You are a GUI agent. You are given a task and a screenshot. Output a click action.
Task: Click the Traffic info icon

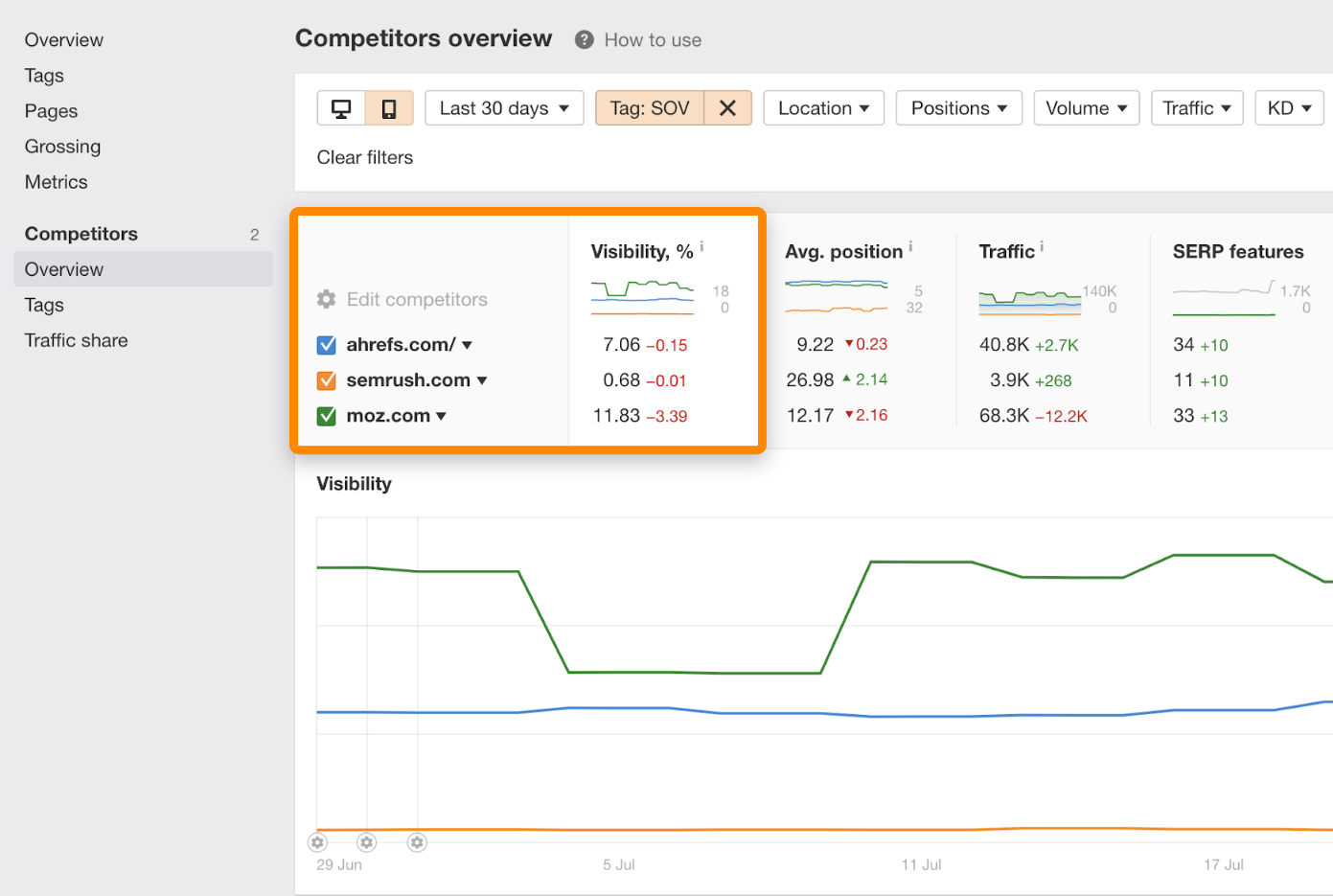[x=1041, y=246]
